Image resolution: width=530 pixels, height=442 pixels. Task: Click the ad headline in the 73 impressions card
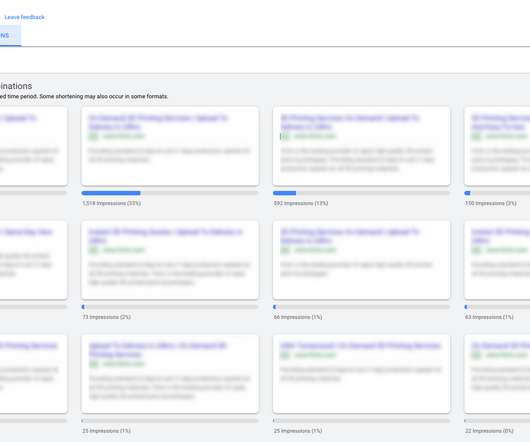(x=166, y=236)
